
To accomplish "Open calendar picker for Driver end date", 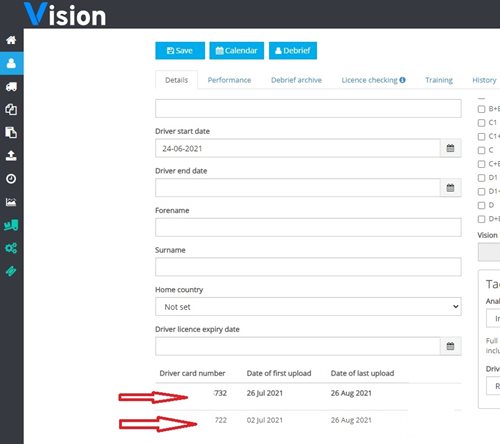I will click(450, 188).
